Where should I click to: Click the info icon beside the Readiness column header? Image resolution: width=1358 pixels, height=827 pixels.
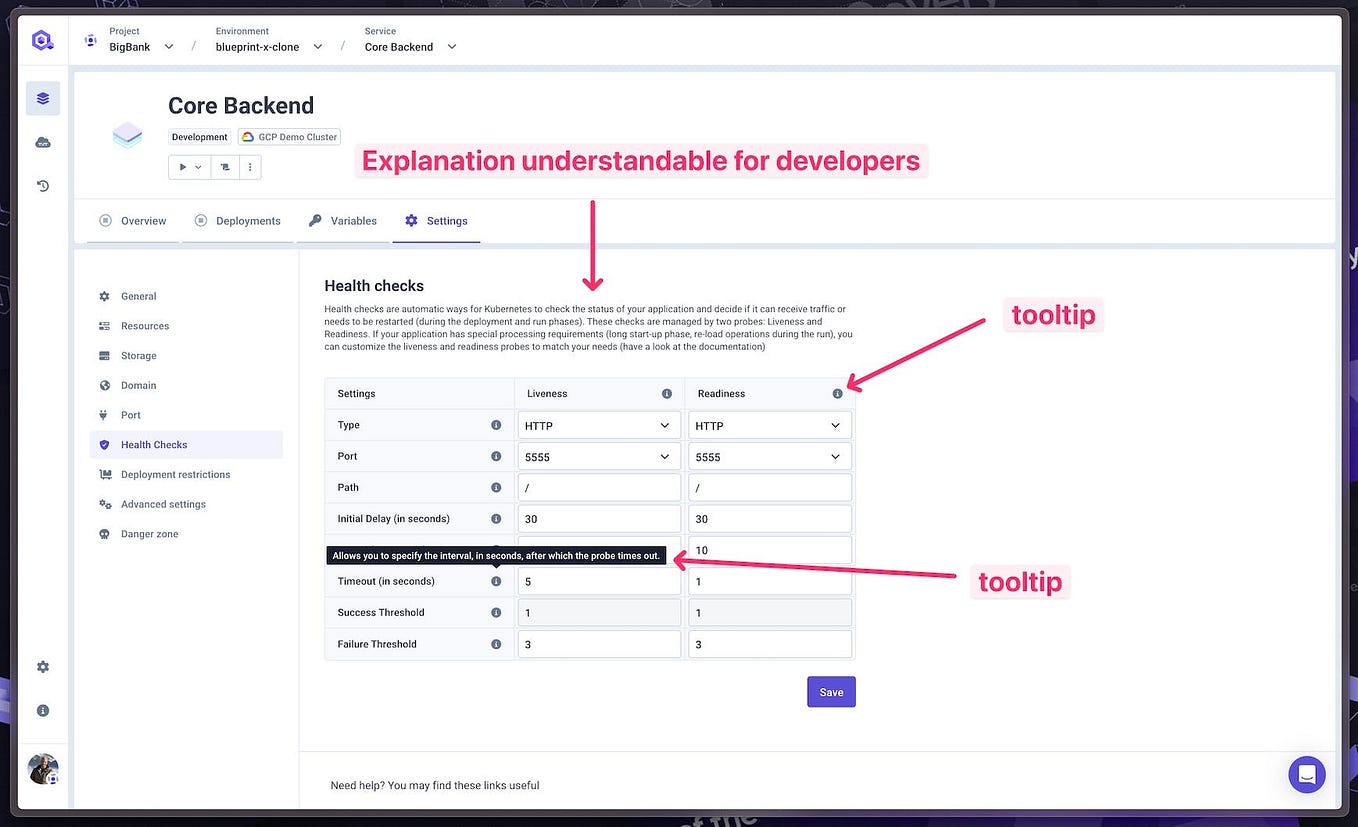[x=838, y=393]
